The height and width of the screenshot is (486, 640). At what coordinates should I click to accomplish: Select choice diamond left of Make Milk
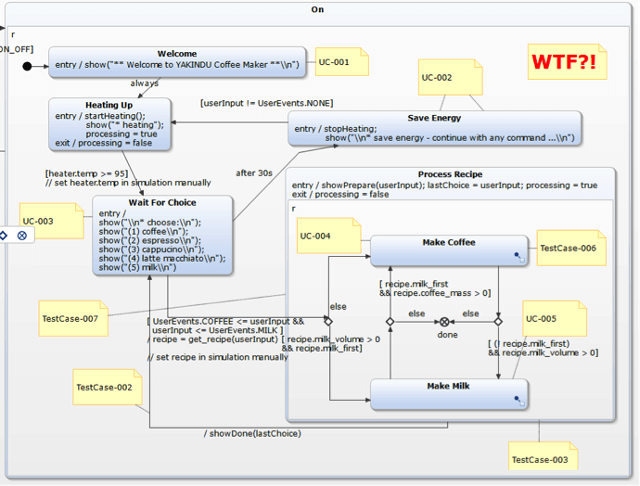(328, 321)
